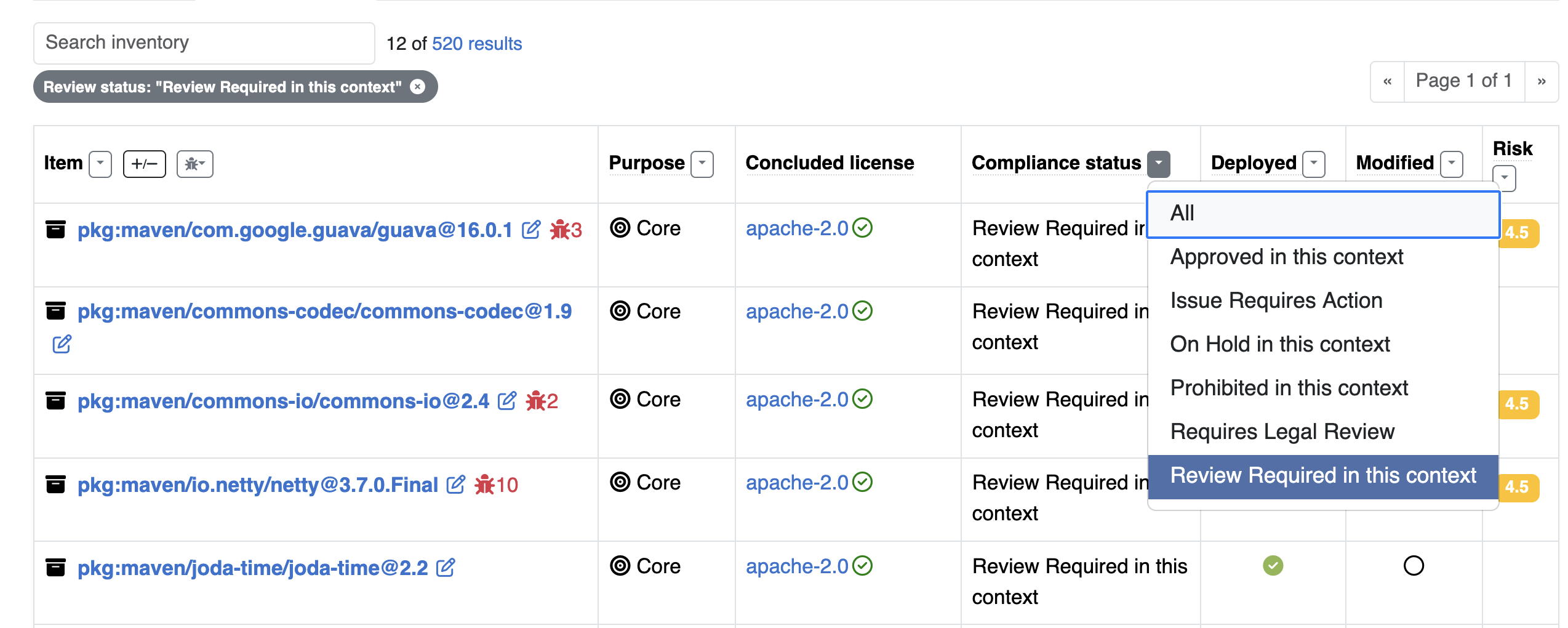Click the Core target icon in guava row
The image size is (1568, 628).
(620, 228)
